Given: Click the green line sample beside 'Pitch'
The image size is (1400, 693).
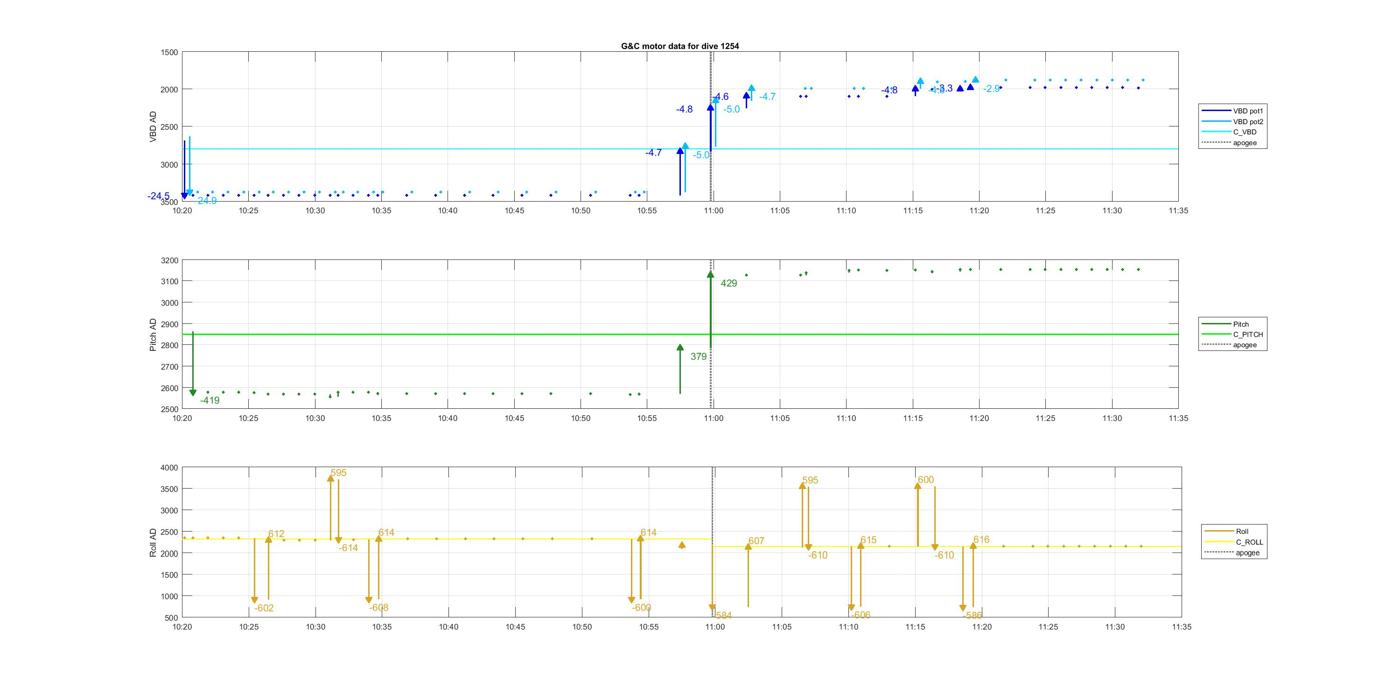Looking at the screenshot, I should [x=1216, y=324].
